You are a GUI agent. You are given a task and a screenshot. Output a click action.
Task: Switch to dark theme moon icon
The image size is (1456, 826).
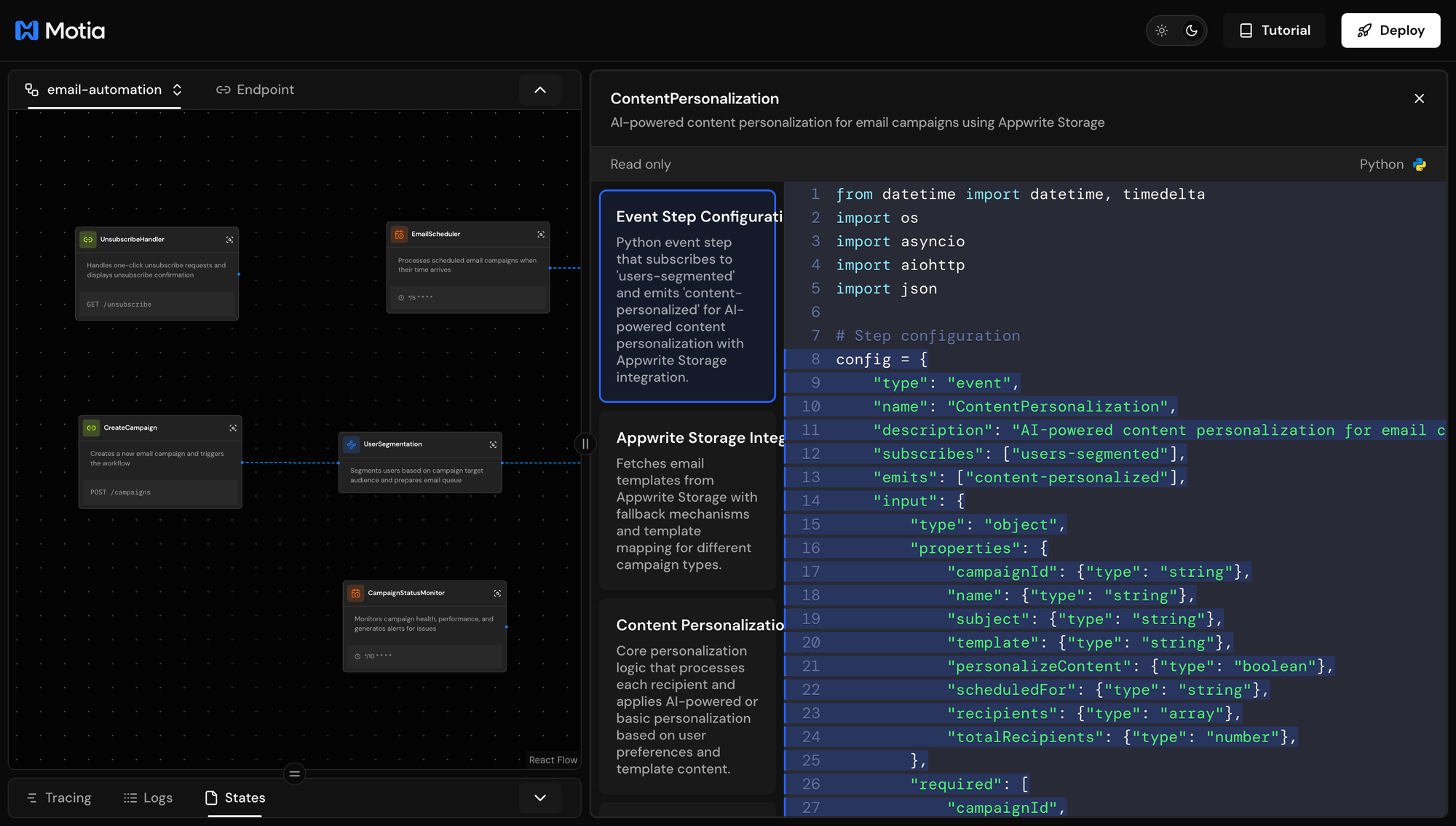click(1192, 31)
